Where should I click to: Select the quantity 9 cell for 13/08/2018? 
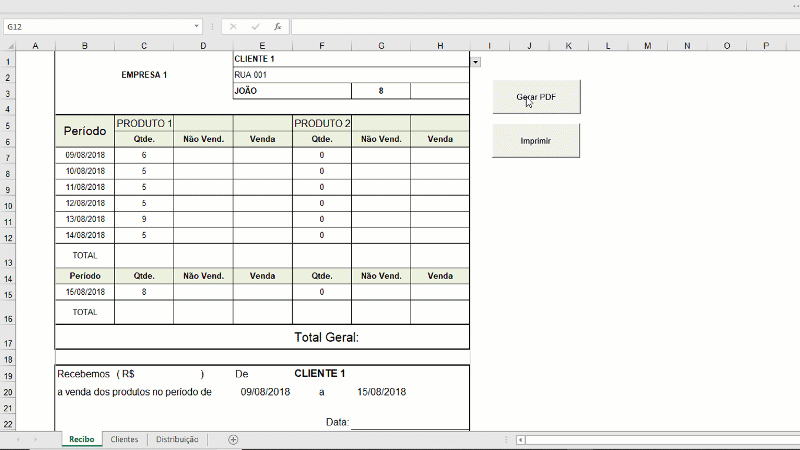(x=144, y=219)
